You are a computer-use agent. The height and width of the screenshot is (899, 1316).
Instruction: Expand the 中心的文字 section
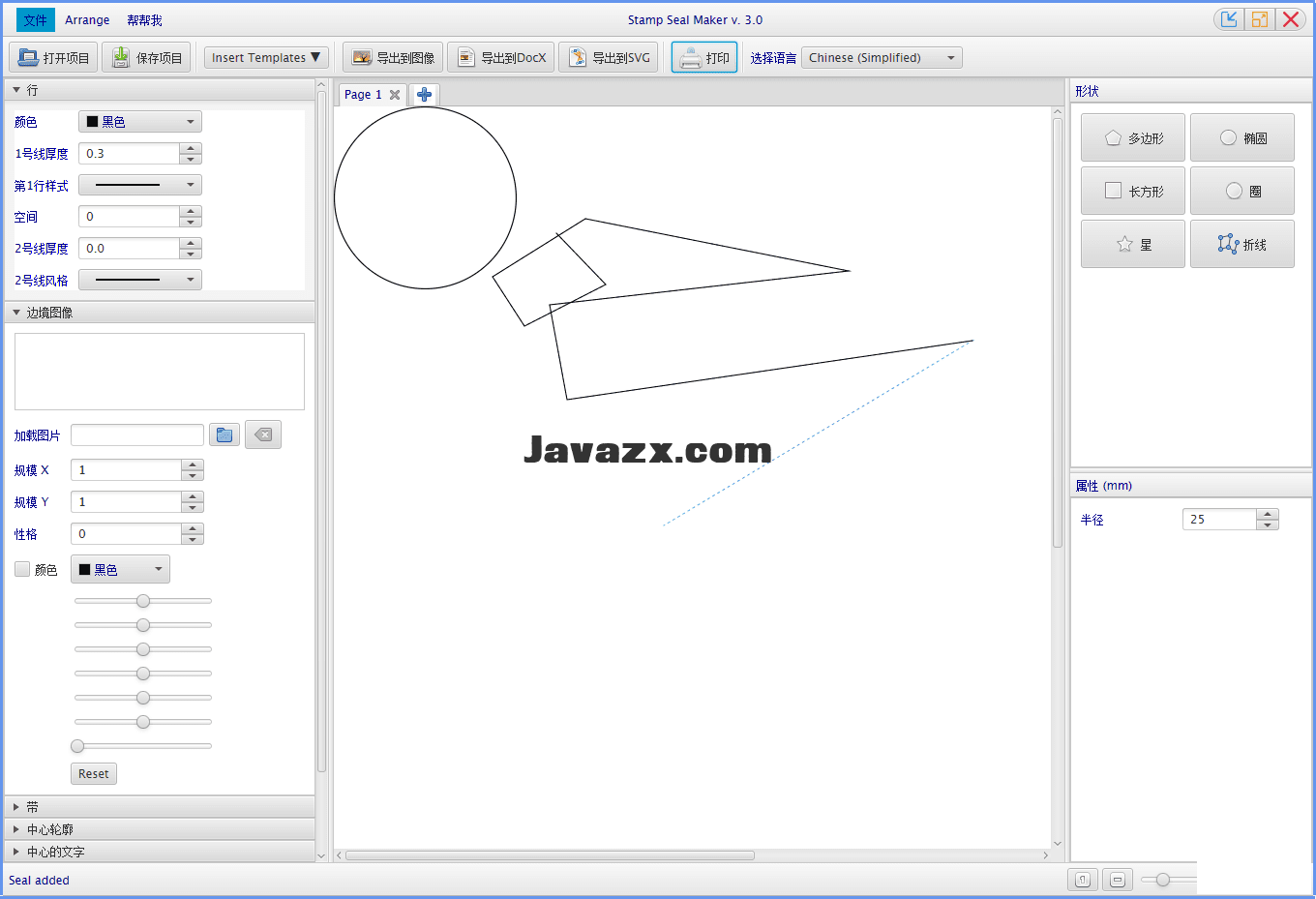(16, 852)
